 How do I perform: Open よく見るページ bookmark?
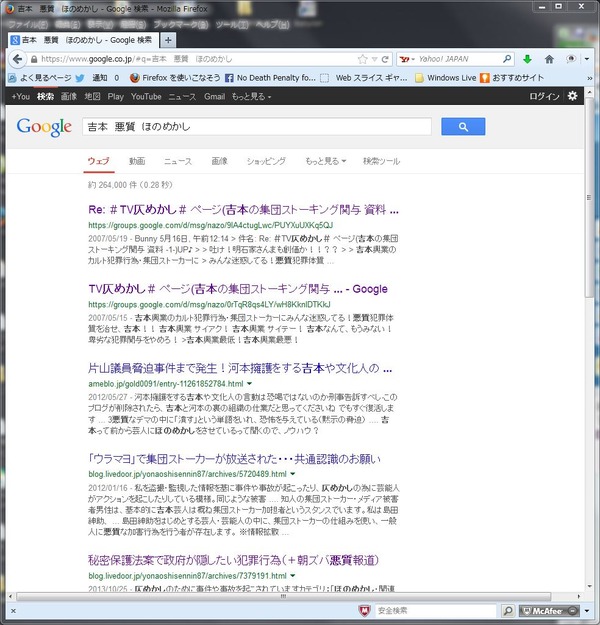pos(40,78)
